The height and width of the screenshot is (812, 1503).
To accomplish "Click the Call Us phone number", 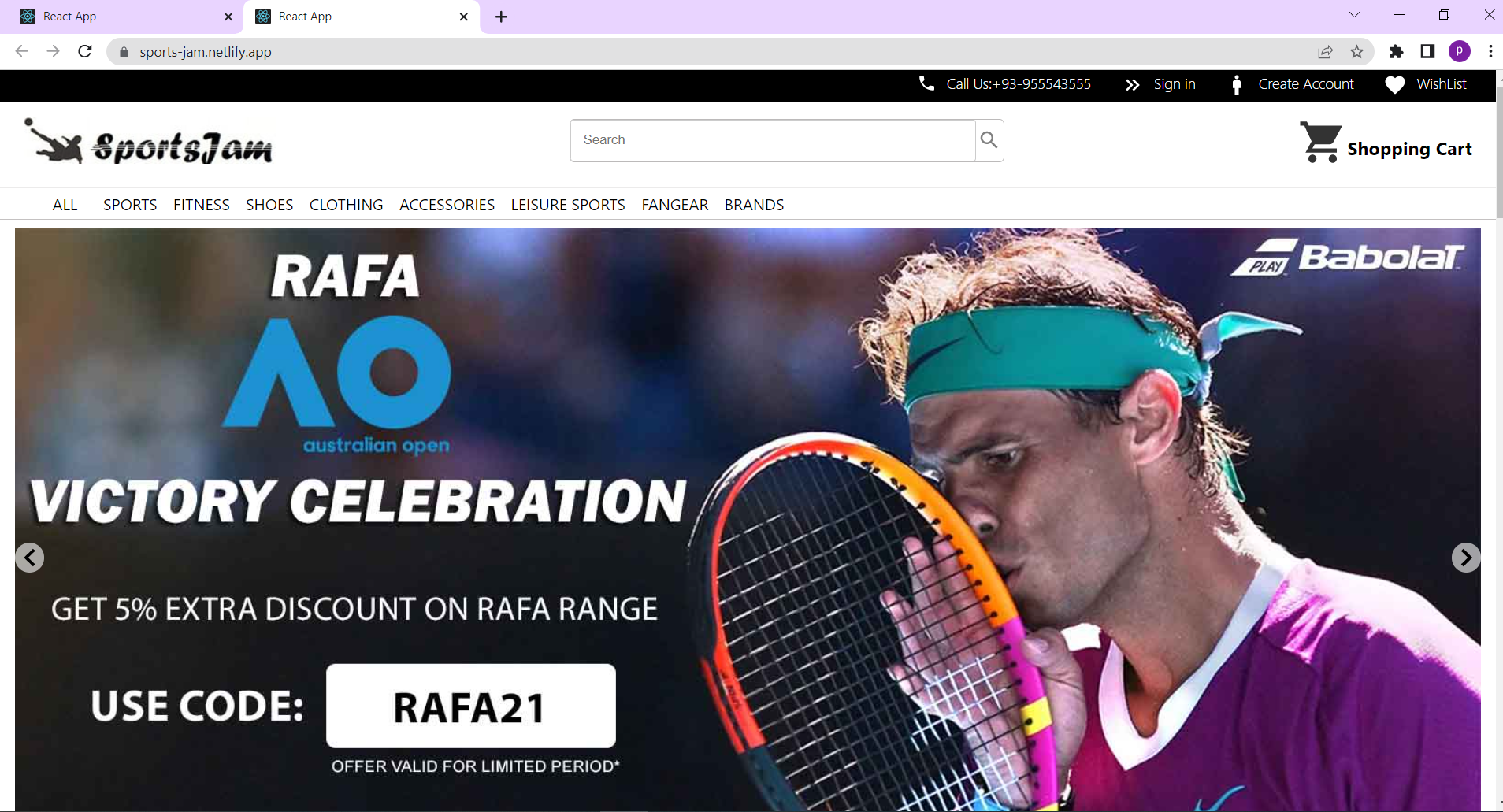I will tap(1019, 84).
